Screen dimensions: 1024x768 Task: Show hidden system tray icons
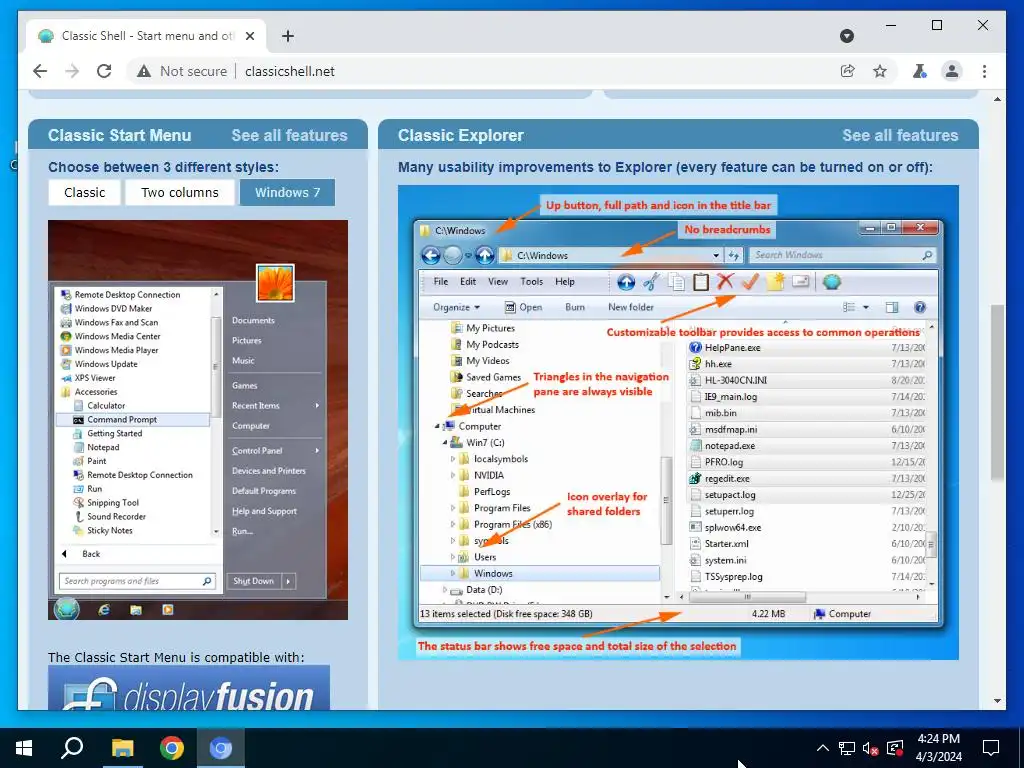pos(823,748)
